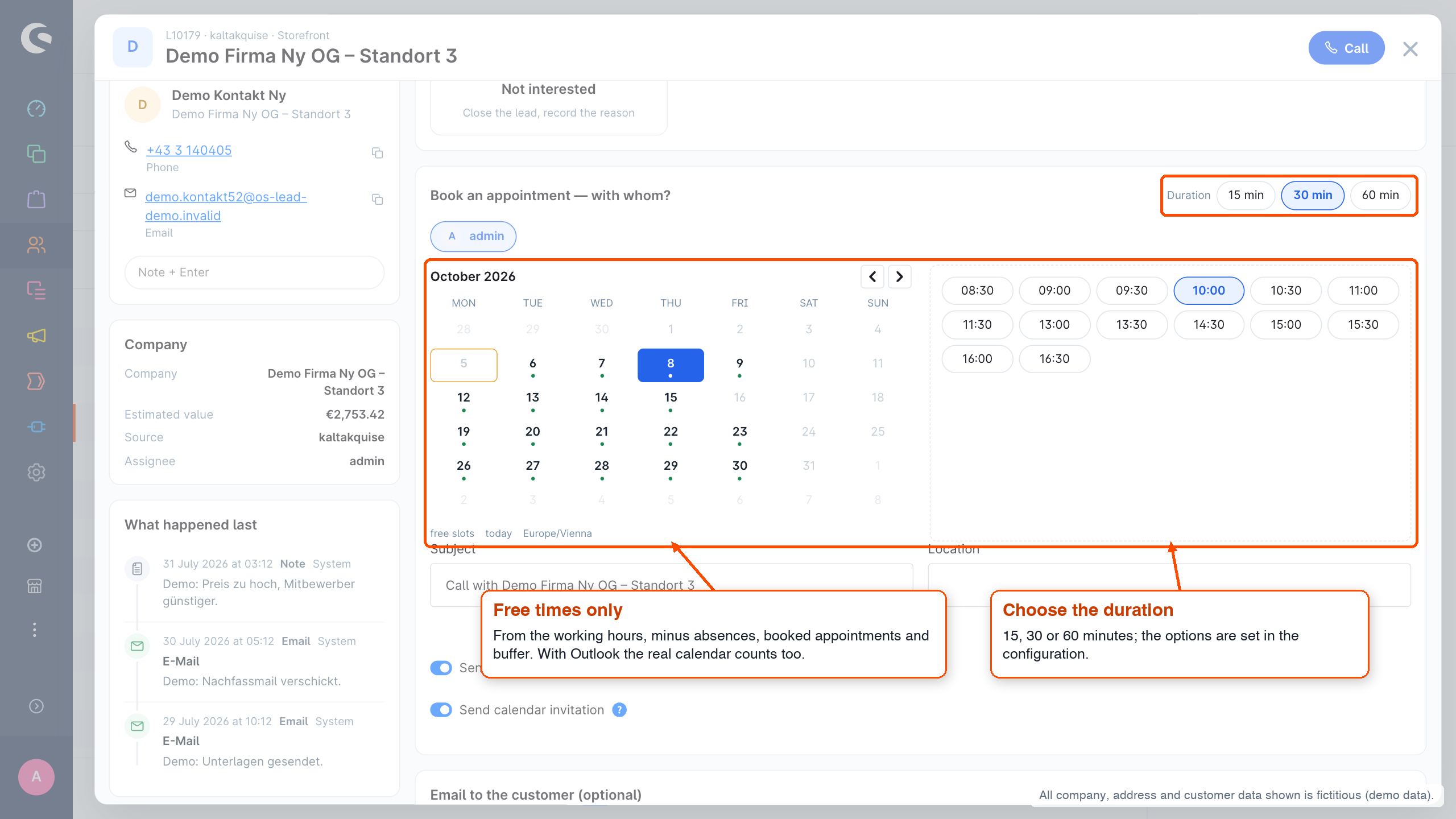Viewport: 1456px width, 819px height.
Task: Toggle Send calendar invitation switch
Action: (x=441, y=710)
